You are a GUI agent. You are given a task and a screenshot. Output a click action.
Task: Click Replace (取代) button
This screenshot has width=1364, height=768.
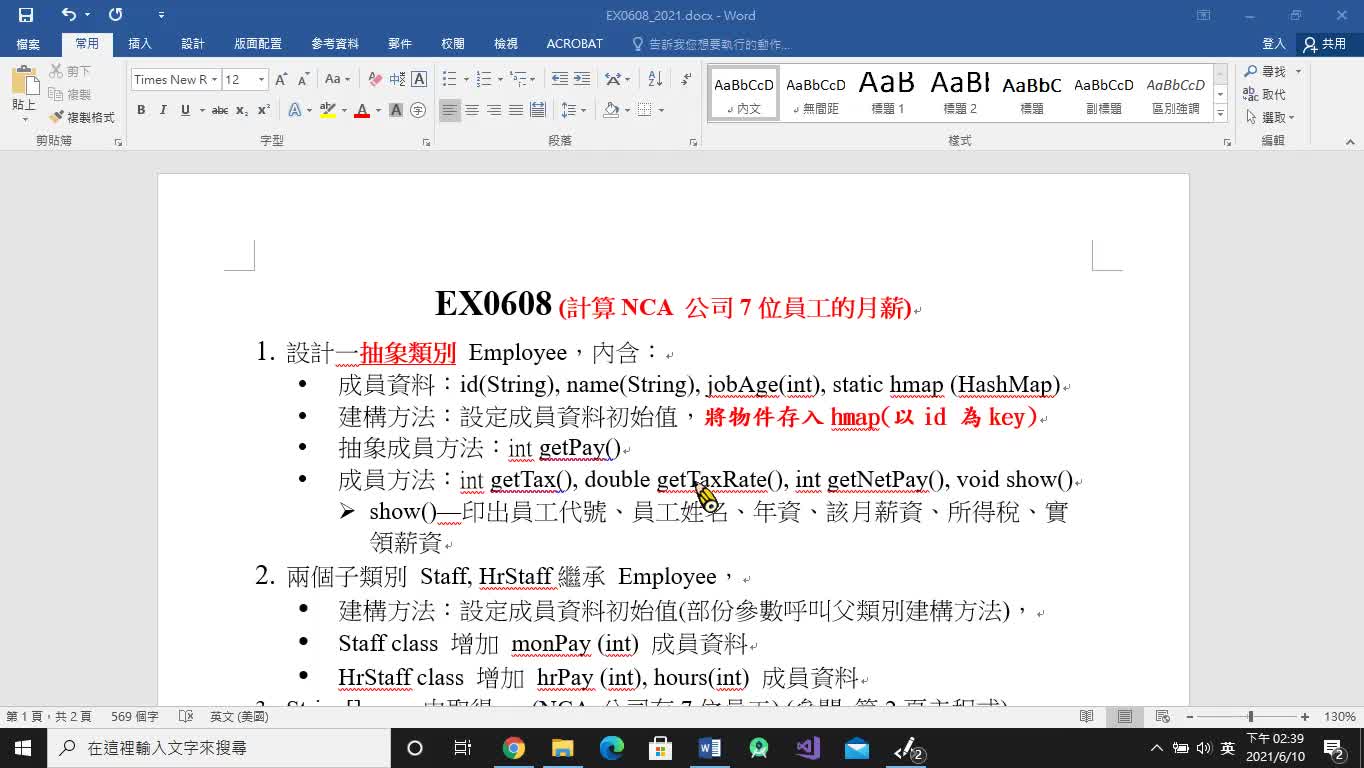pyautogui.click(x=1265, y=94)
